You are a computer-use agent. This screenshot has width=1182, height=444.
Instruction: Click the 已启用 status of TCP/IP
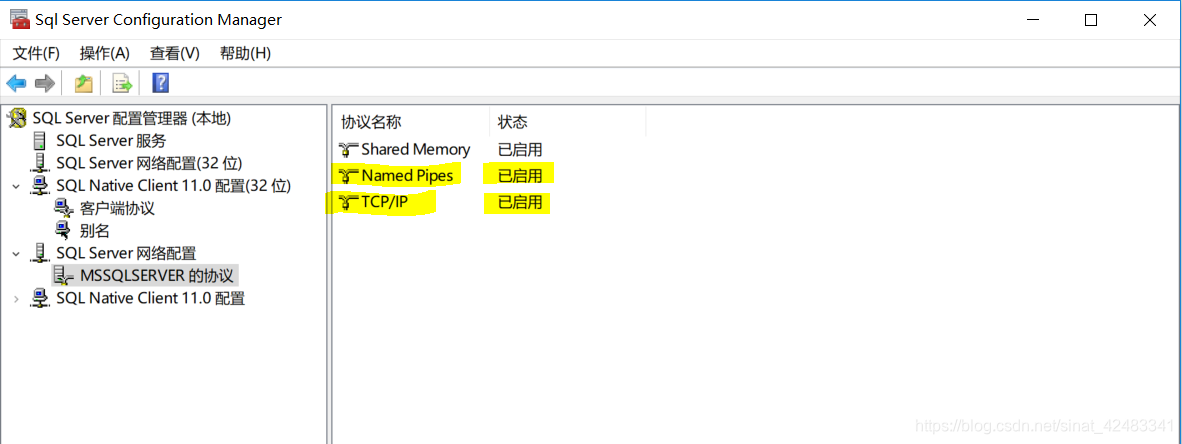520,203
